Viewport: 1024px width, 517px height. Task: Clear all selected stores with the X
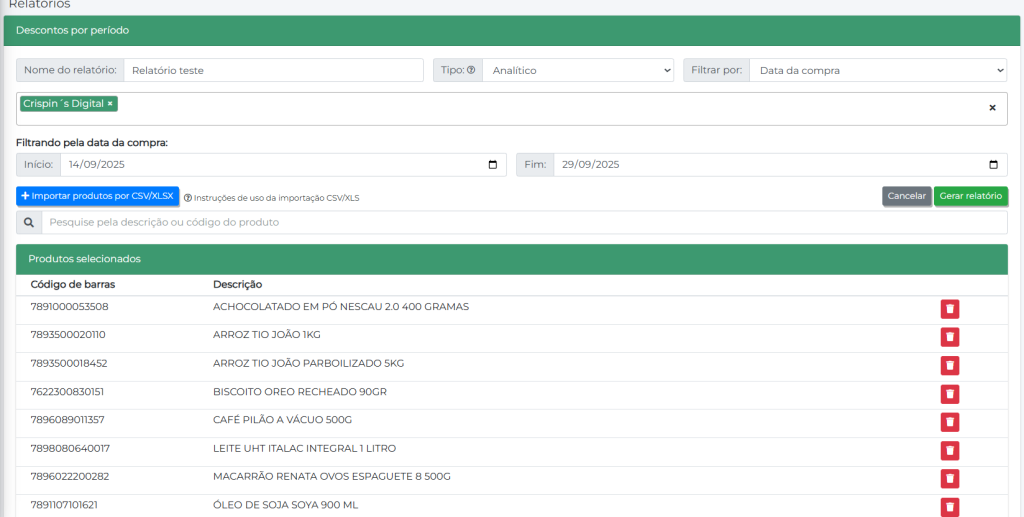pyautogui.click(x=992, y=108)
